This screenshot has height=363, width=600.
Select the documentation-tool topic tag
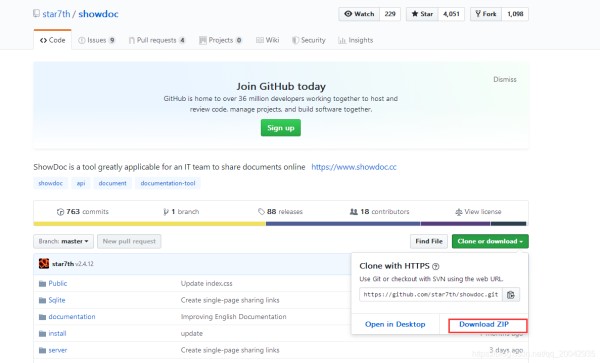tap(168, 183)
